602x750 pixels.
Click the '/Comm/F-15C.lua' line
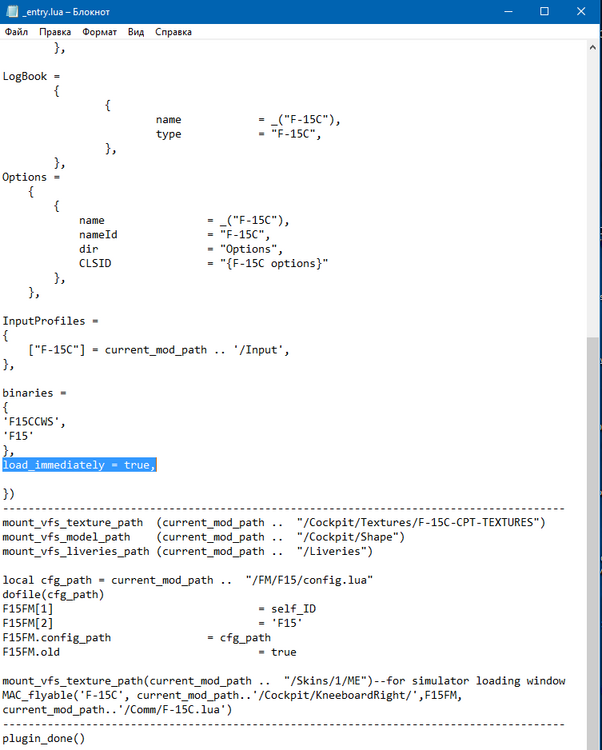[x=117, y=709]
